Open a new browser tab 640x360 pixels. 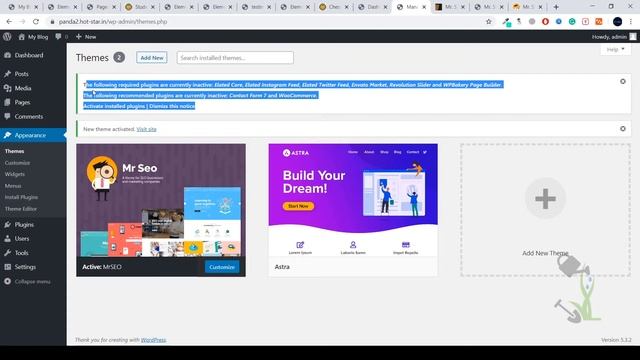[556, 7]
